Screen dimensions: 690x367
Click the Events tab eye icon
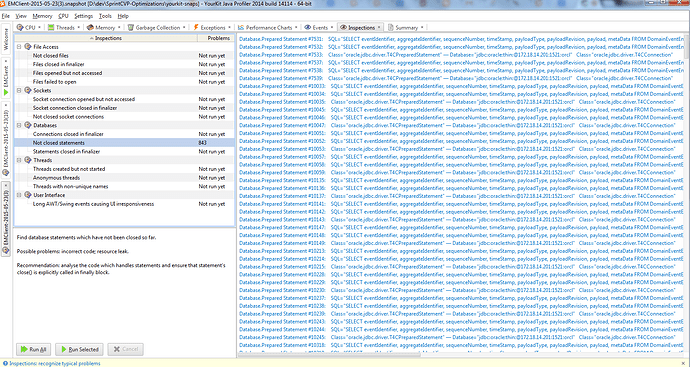[x=308, y=27]
